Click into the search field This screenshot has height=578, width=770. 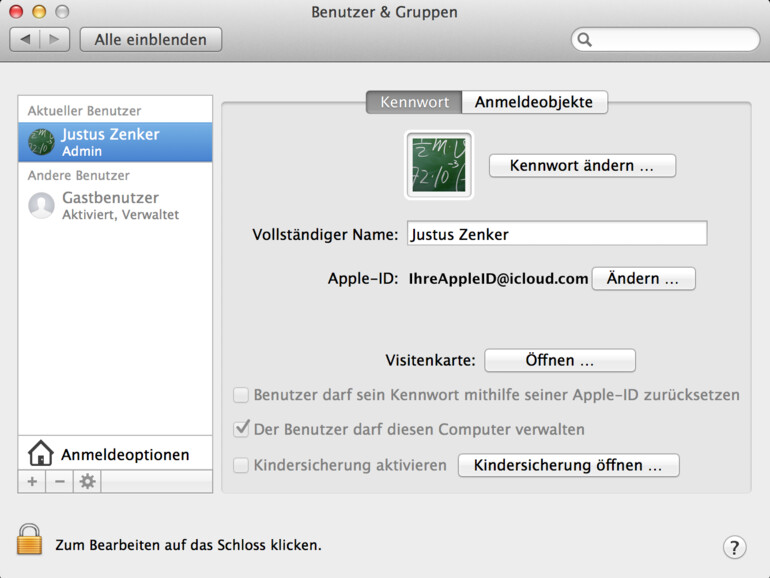coord(665,40)
